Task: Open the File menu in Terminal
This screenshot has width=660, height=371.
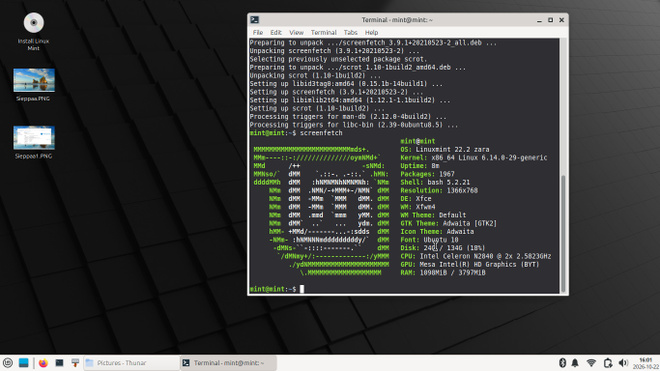Action: pos(258,32)
